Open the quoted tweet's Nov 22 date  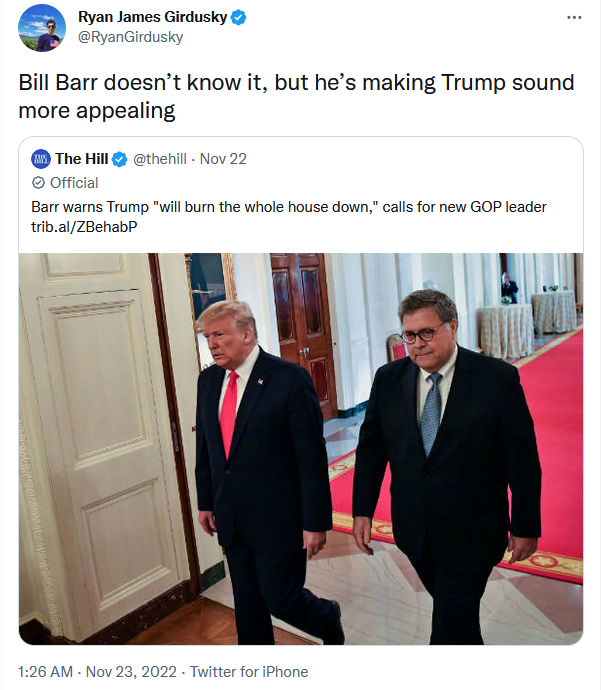coord(223,159)
